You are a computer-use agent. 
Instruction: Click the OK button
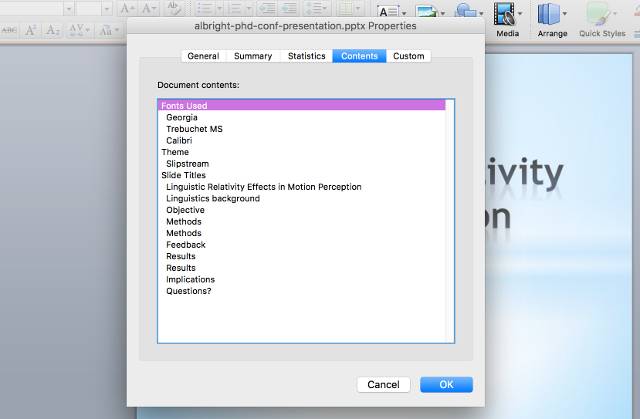pyautogui.click(x=447, y=384)
